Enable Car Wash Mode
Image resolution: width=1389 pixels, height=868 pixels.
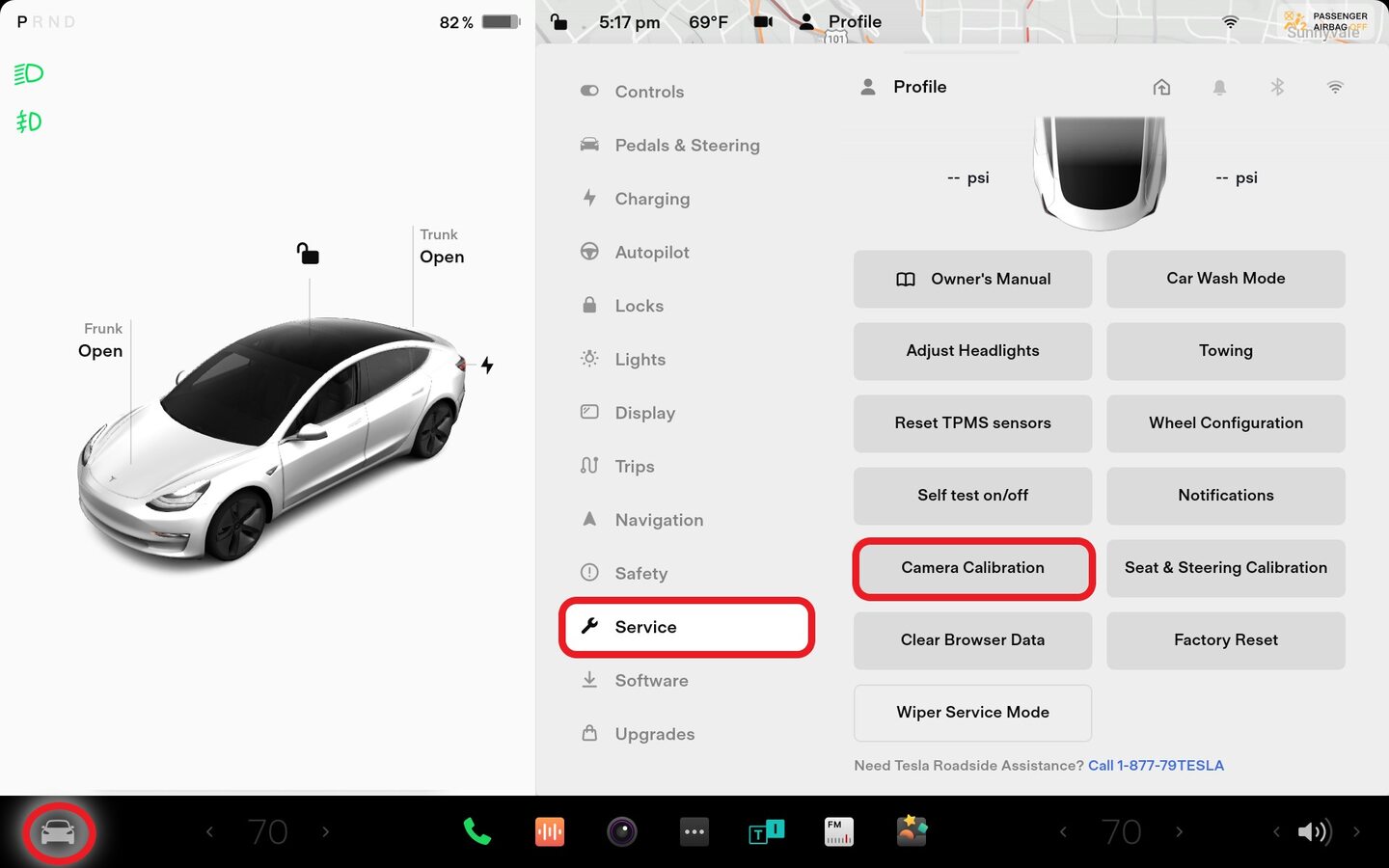(x=1226, y=279)
